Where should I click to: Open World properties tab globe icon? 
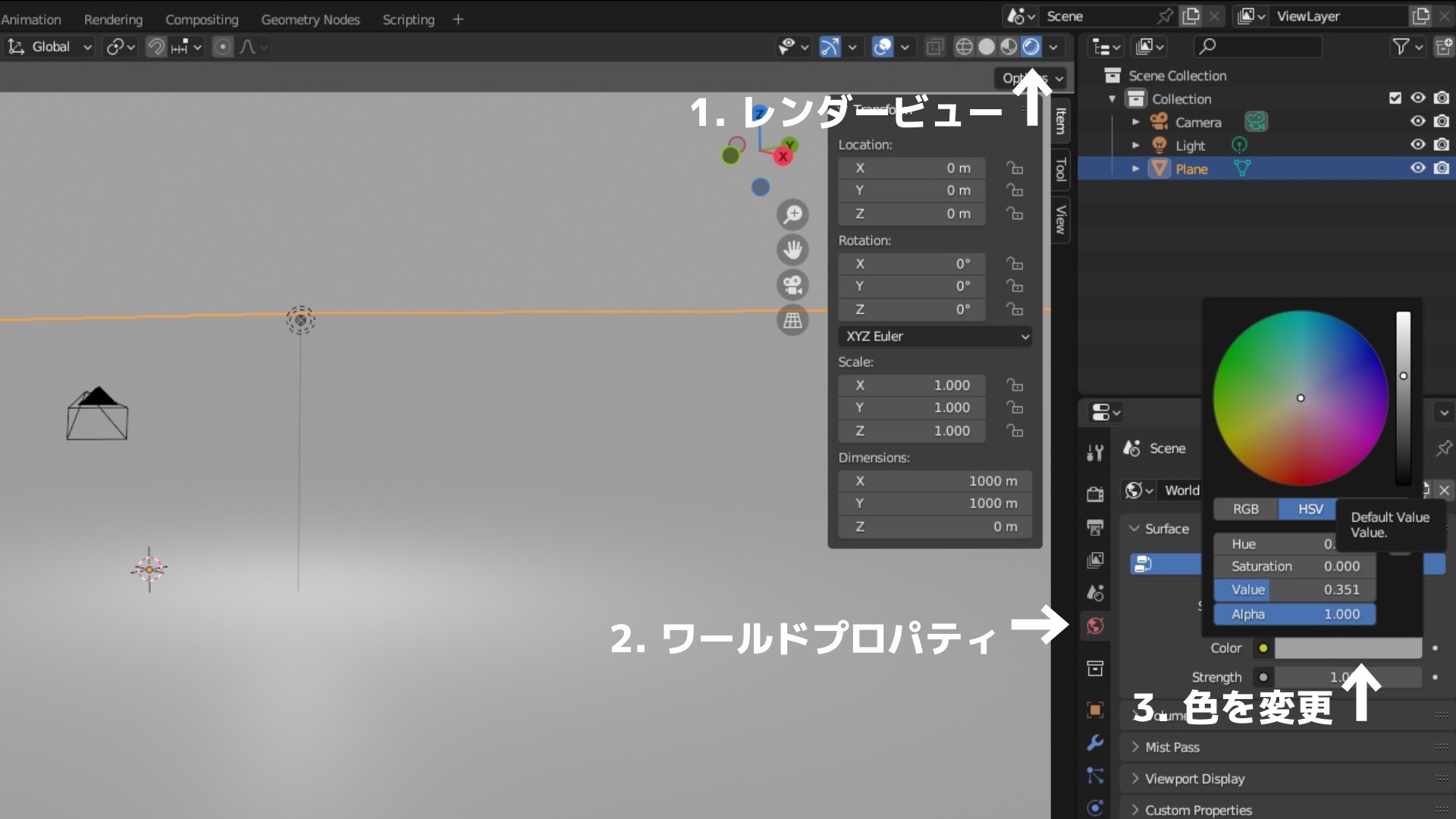[1095, 626]
